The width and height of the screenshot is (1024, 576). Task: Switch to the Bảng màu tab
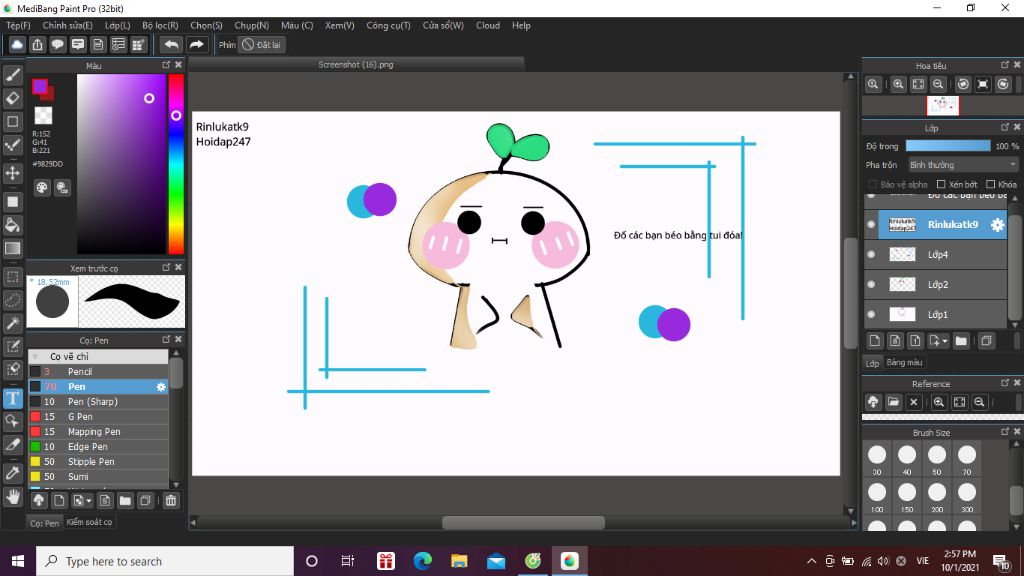click(904, 362)
